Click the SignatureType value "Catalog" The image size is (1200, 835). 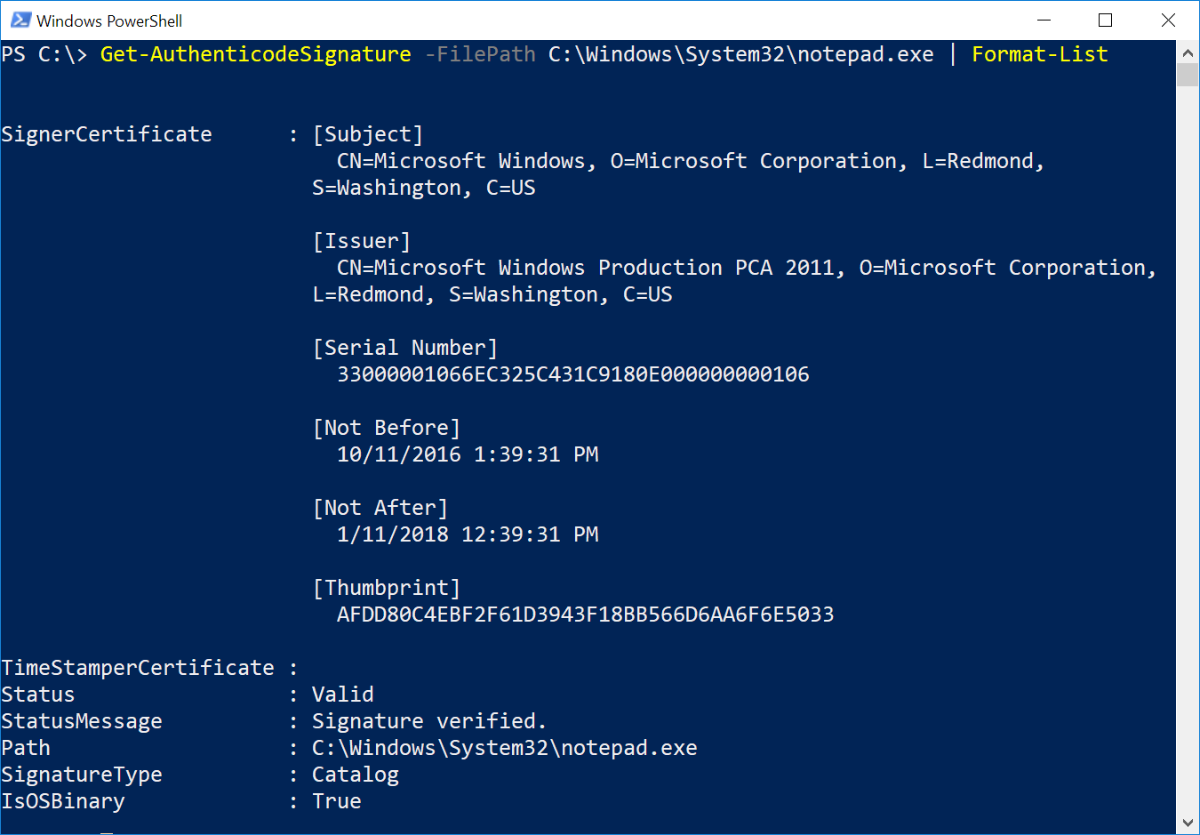[355, 775]
